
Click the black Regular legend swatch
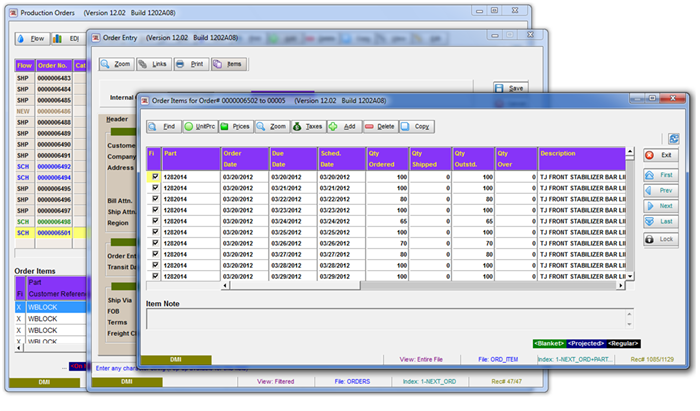click(623, 344)
